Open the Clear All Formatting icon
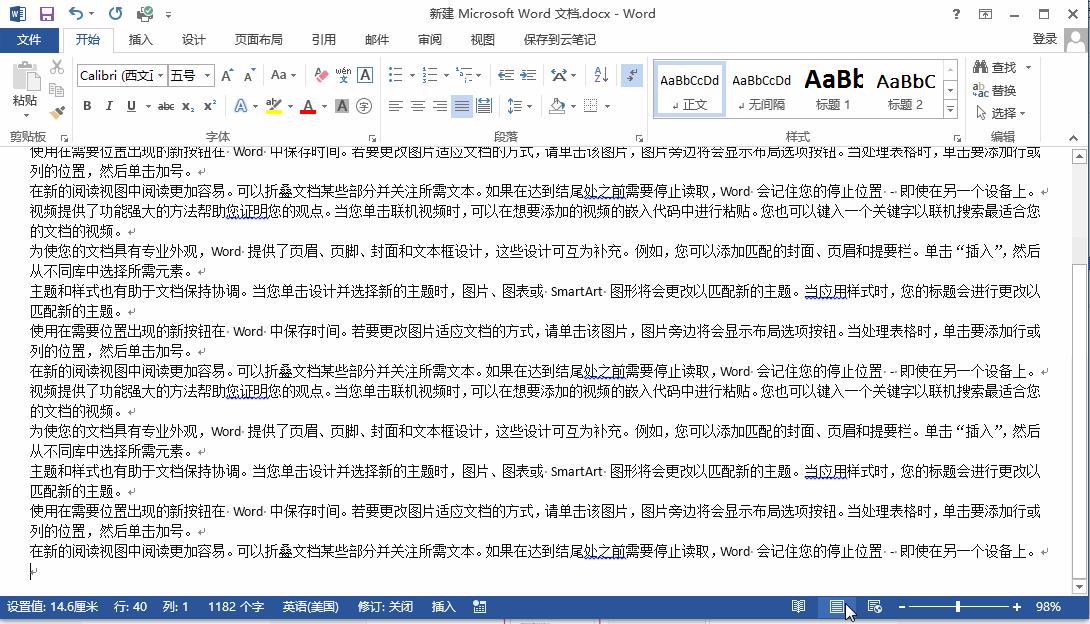 (x=319, y=76)
